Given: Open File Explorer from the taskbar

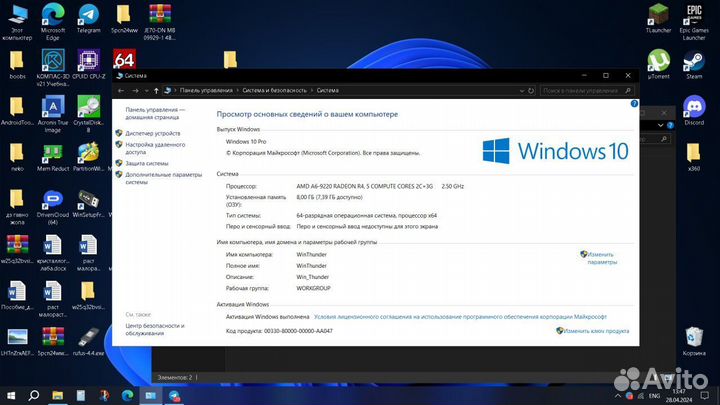Looking at the screenshot, I should point(57,395).
